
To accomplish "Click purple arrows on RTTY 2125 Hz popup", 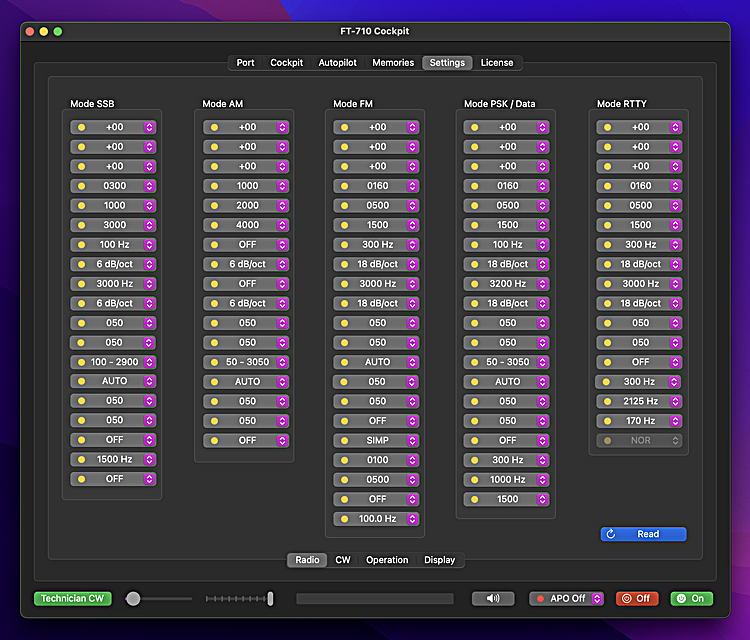I will point(675,401).
